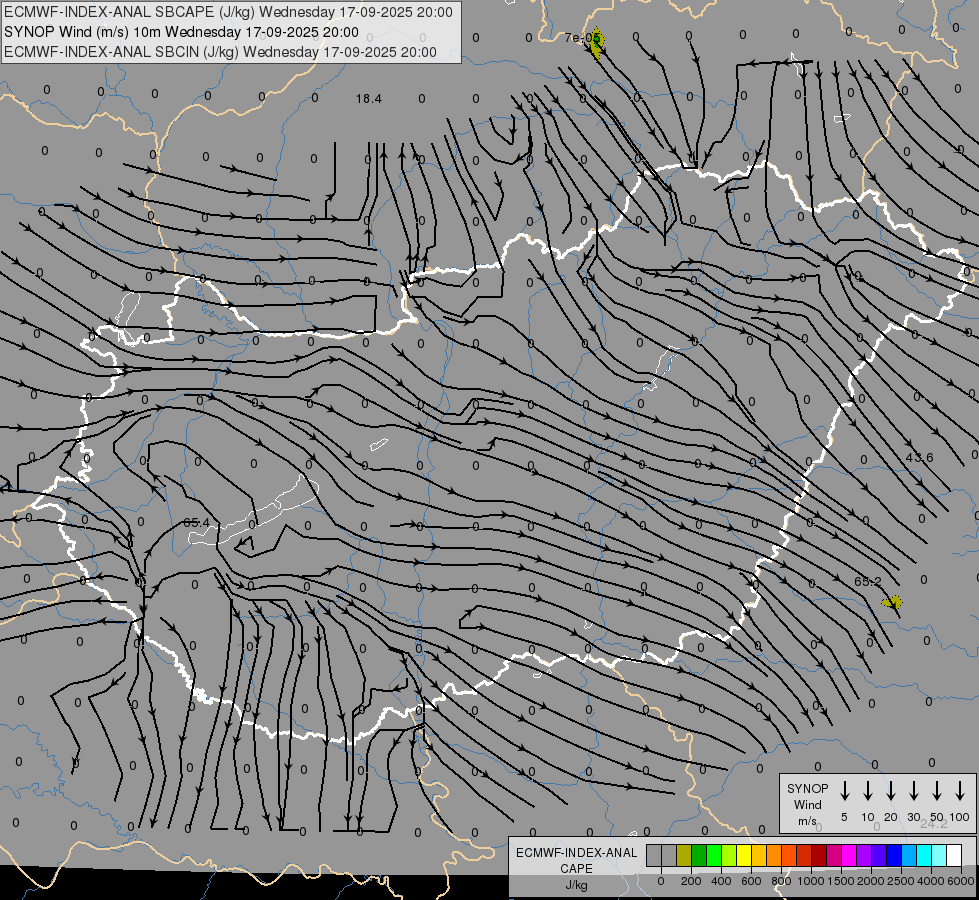Viewport: 979px width, 900px height.
Task: Click the dark blue 2500 J/kg swatch
Action: 894,856
